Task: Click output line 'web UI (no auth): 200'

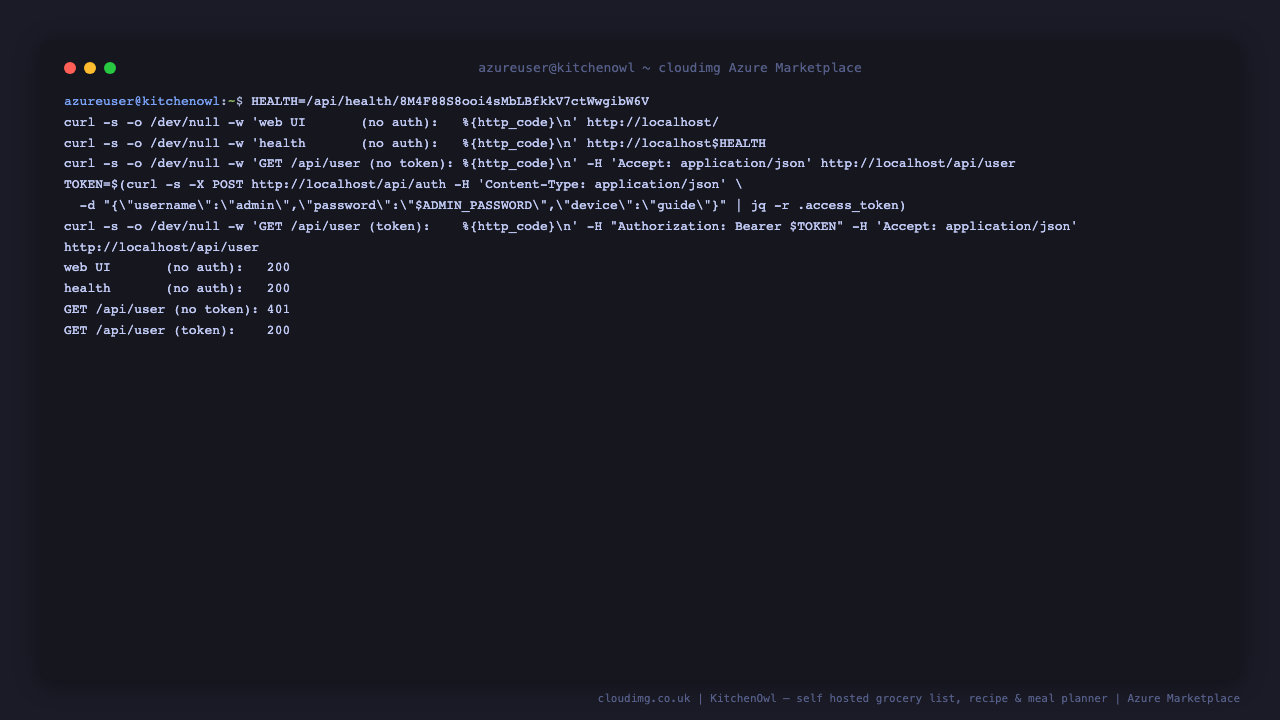Action: point(177,267)
